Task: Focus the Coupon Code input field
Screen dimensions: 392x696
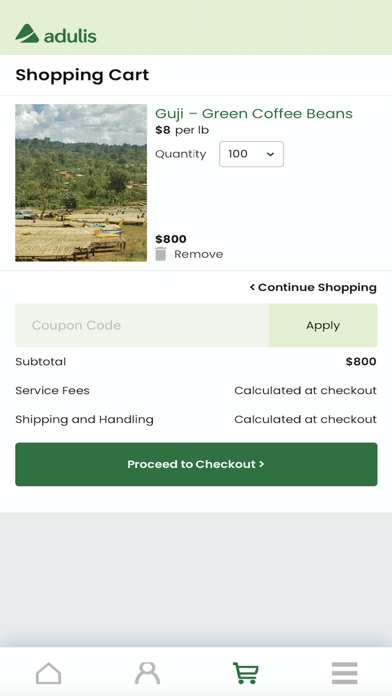Action: (x=142, y=325)
